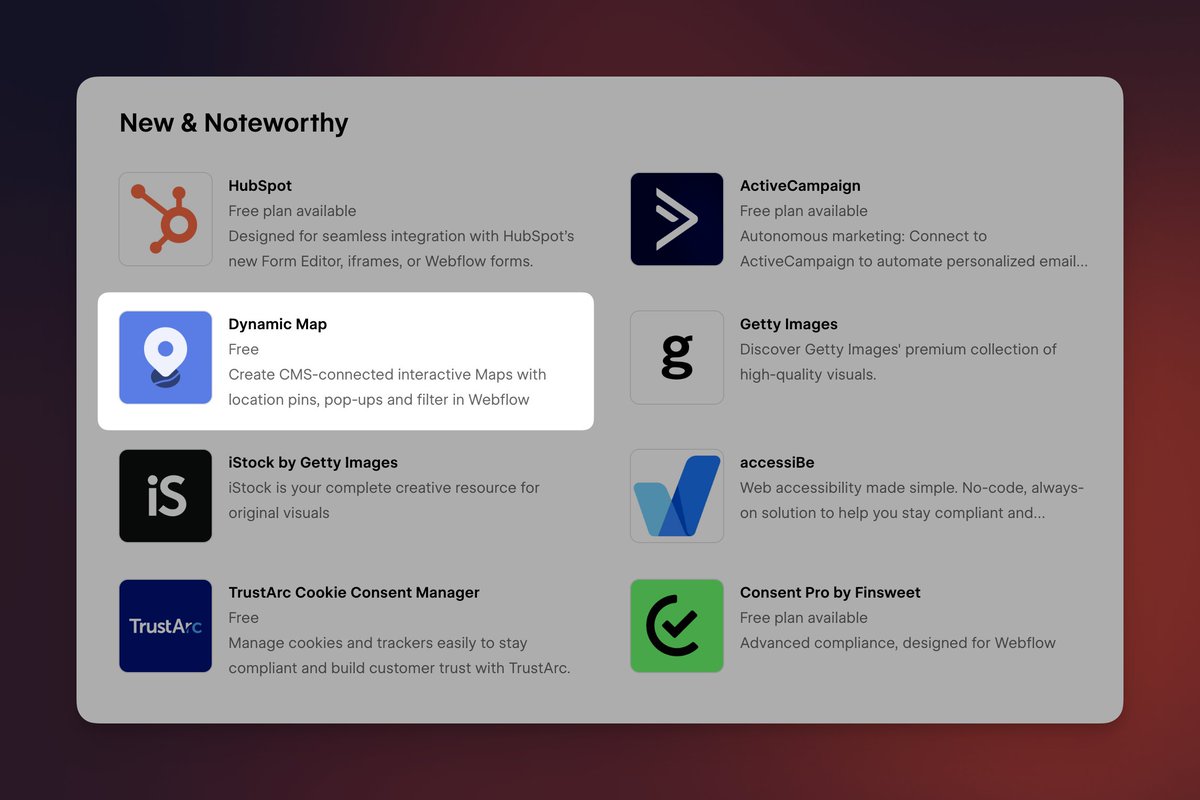Click the HubSpot sprocket icon
The image size is (1200, 800).
(x=165, y=218)
